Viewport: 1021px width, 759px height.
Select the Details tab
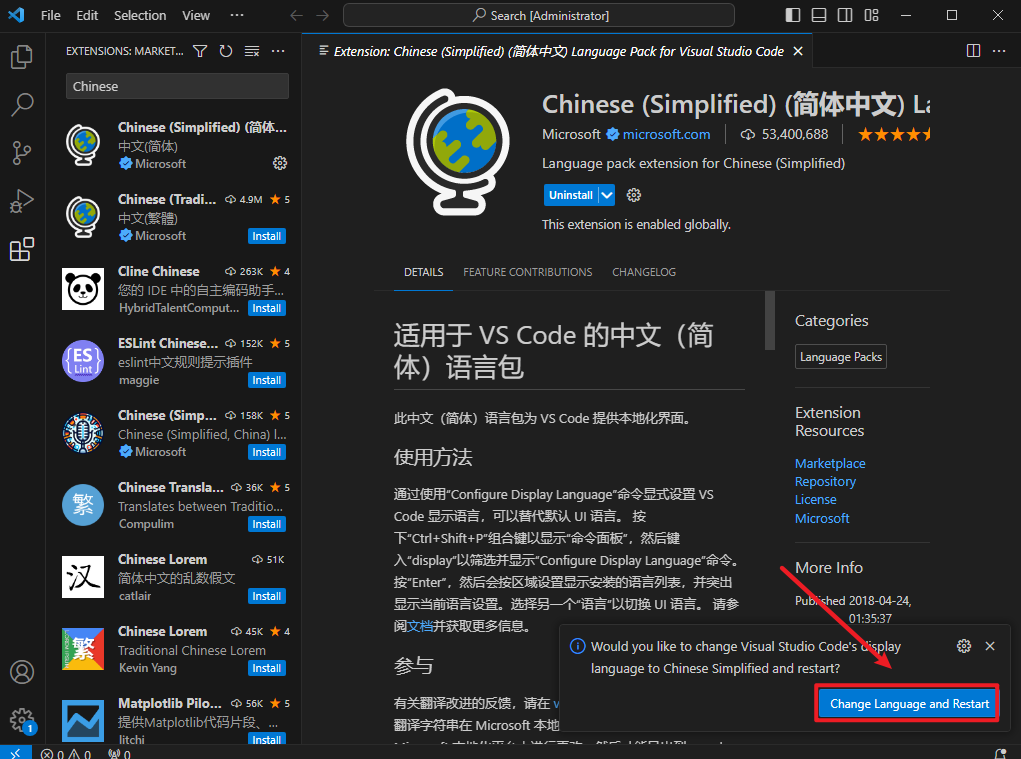pos(423,272)
